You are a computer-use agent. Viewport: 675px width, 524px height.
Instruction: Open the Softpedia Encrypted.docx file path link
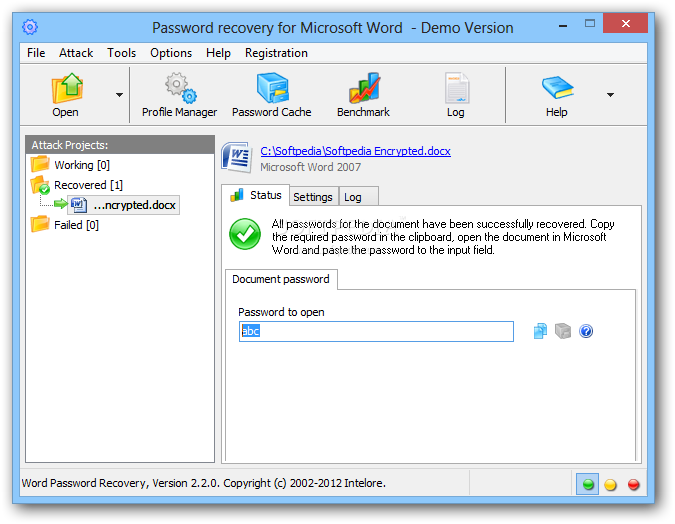tap(355, 151)
